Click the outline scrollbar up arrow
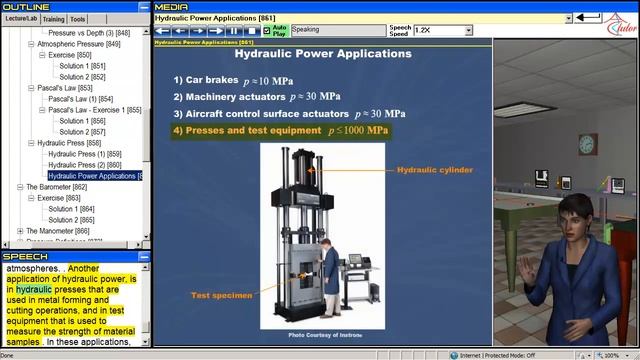This screenshot has height=360, width=640. point(146,32)
